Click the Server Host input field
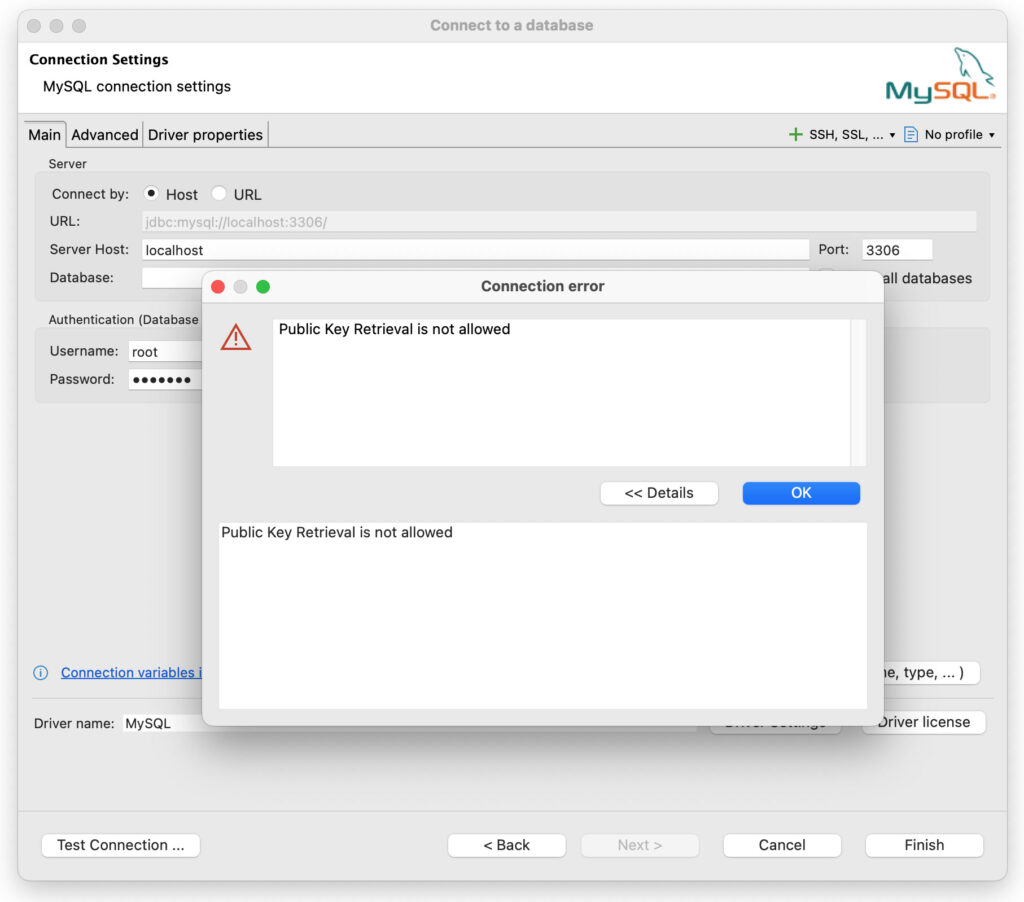The height and width of the screenshot is (902, 1024). (475, 250)
